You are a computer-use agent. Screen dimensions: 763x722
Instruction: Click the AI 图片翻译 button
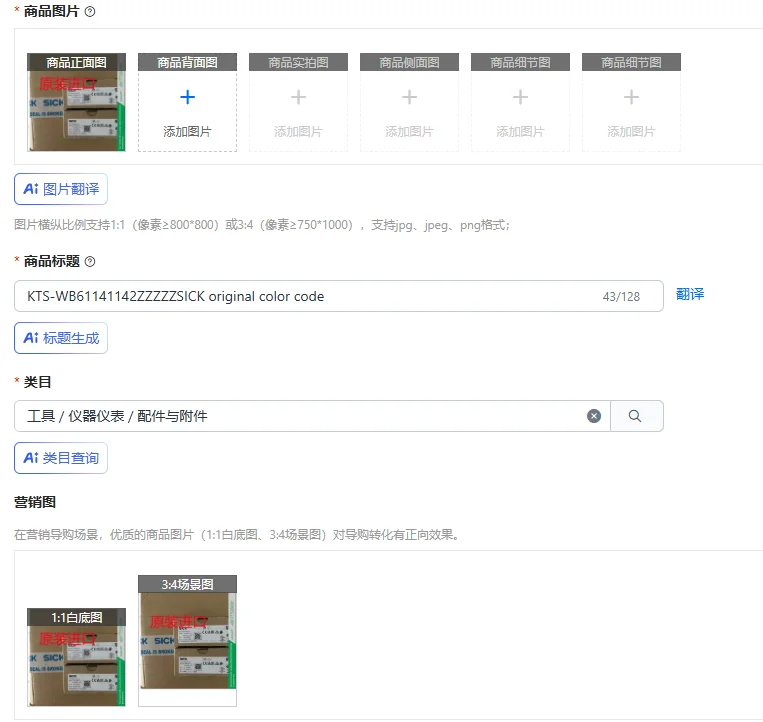pyautogui.click(x=61, y=189)
